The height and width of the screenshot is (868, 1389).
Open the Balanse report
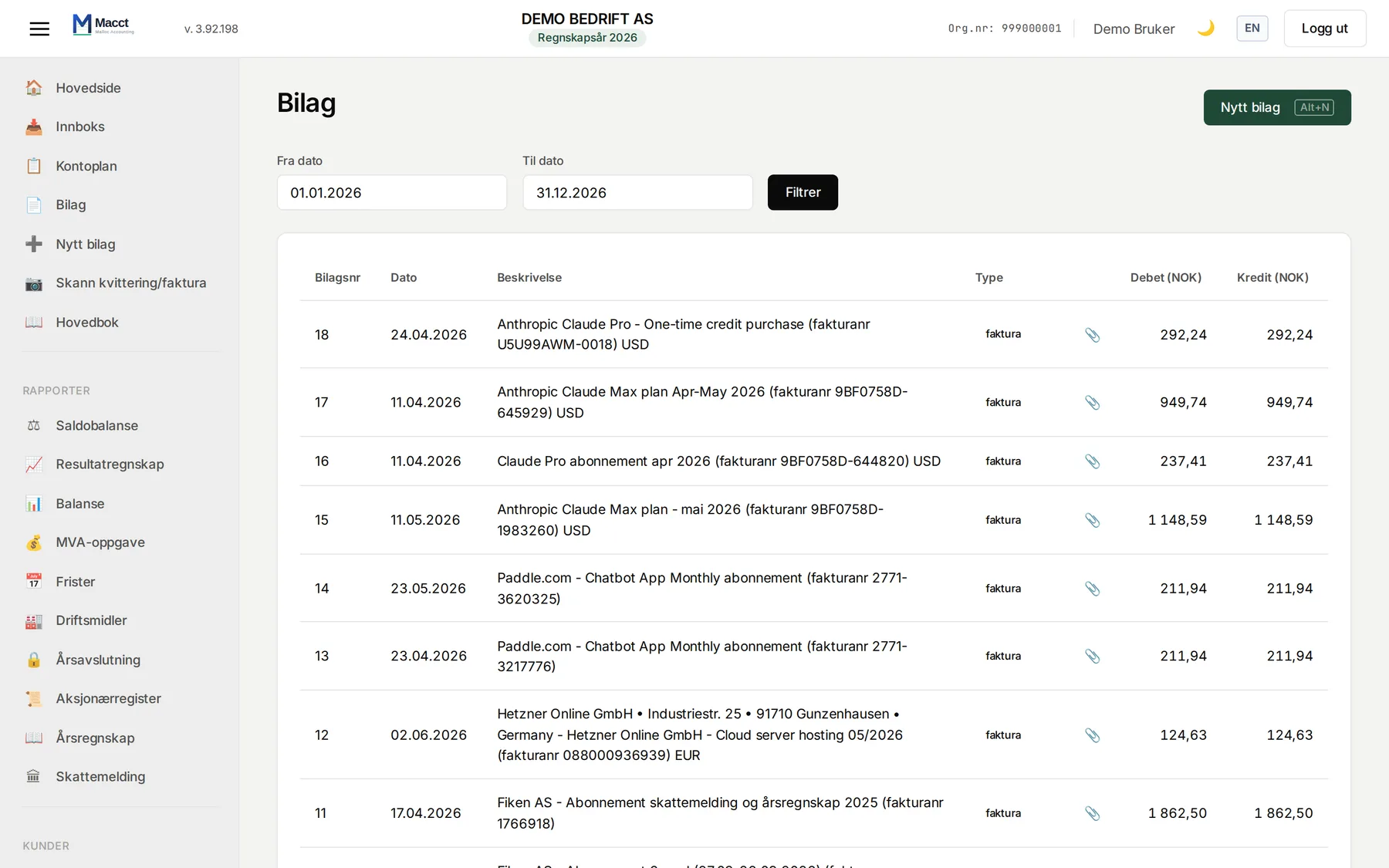[79, 503]
